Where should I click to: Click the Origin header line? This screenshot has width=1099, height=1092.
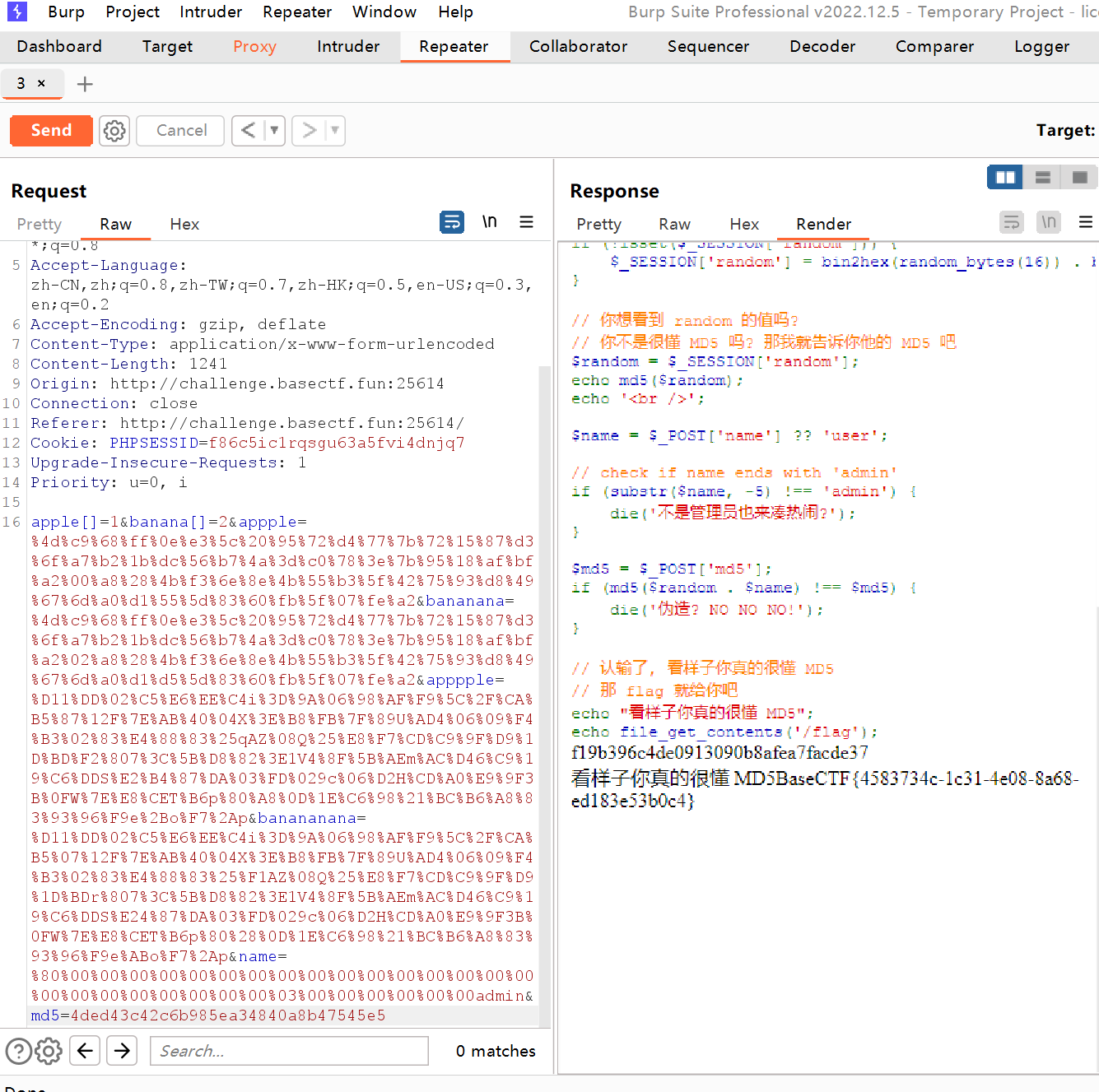[237, 383]
